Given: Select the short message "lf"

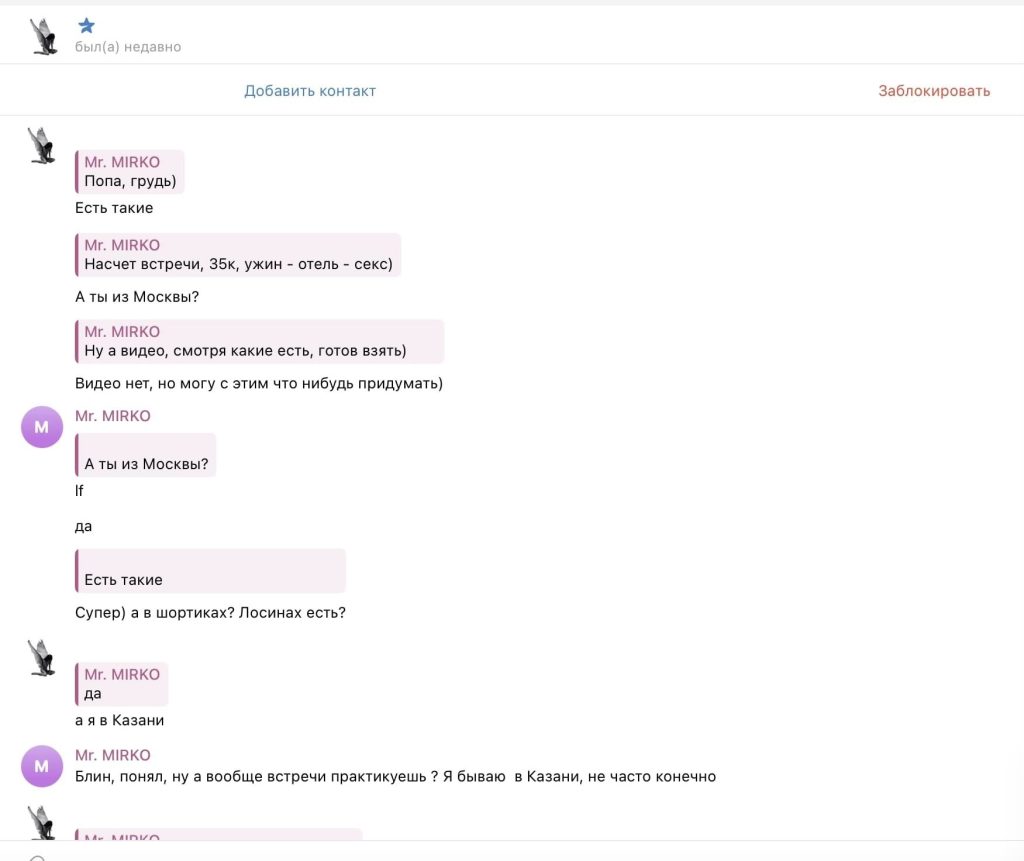Looking at the screenshot, I should click(x=80, y=491).
